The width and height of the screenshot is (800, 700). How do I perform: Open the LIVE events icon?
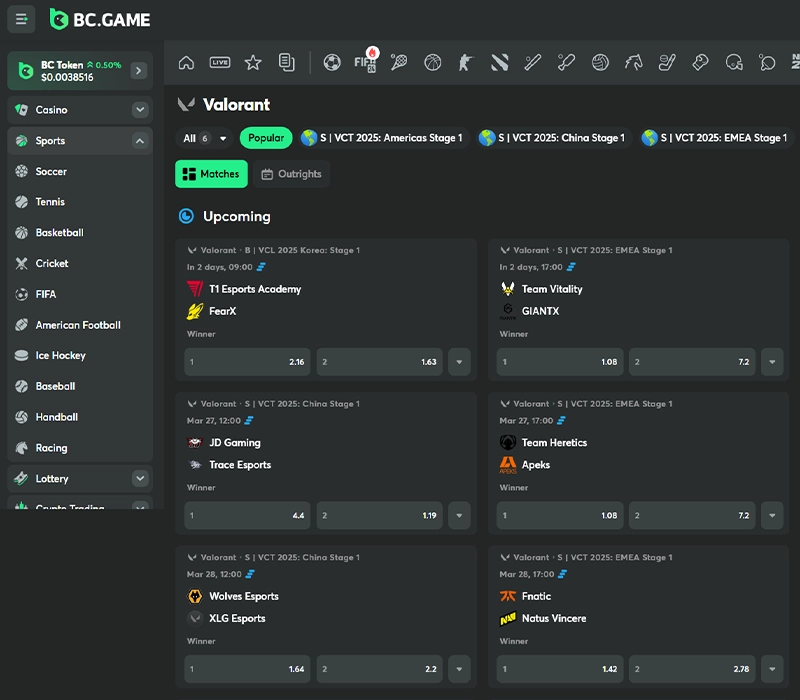pos(220,63)
